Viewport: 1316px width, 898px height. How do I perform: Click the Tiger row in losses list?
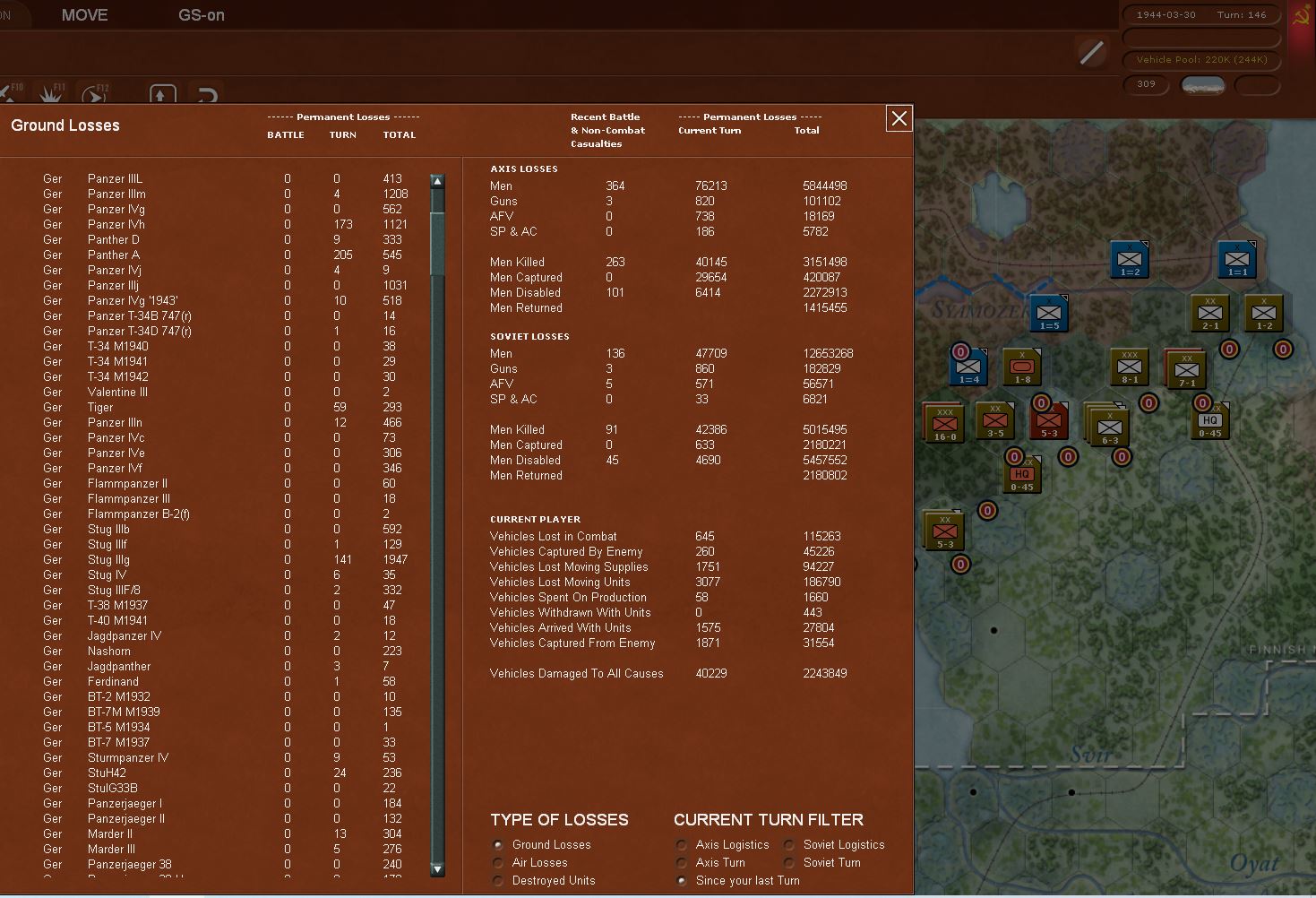point(226,408)
